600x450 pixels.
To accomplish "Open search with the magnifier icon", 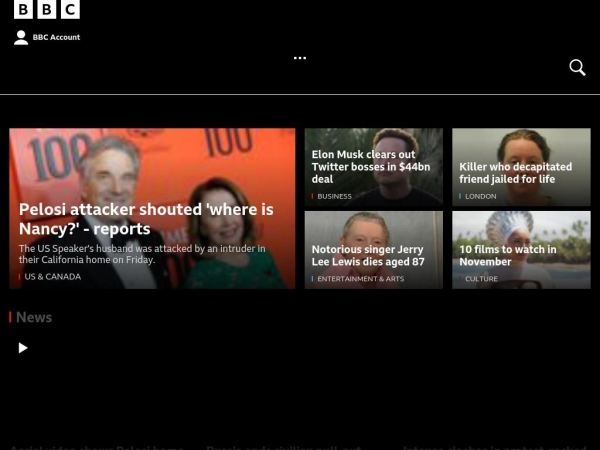I will pyautogui.click(x=577, y=67).
